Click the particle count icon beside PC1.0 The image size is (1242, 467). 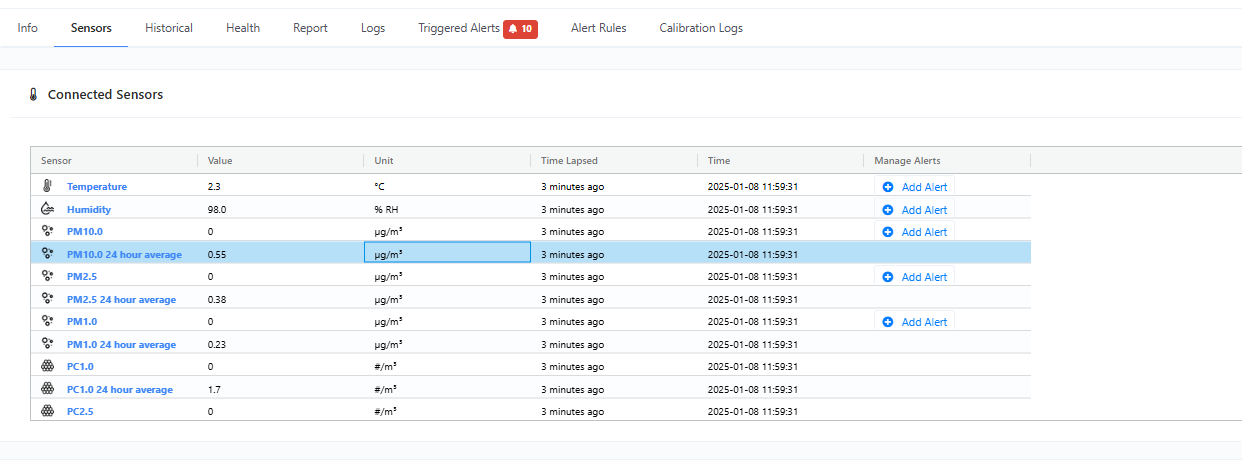(47, 366)
